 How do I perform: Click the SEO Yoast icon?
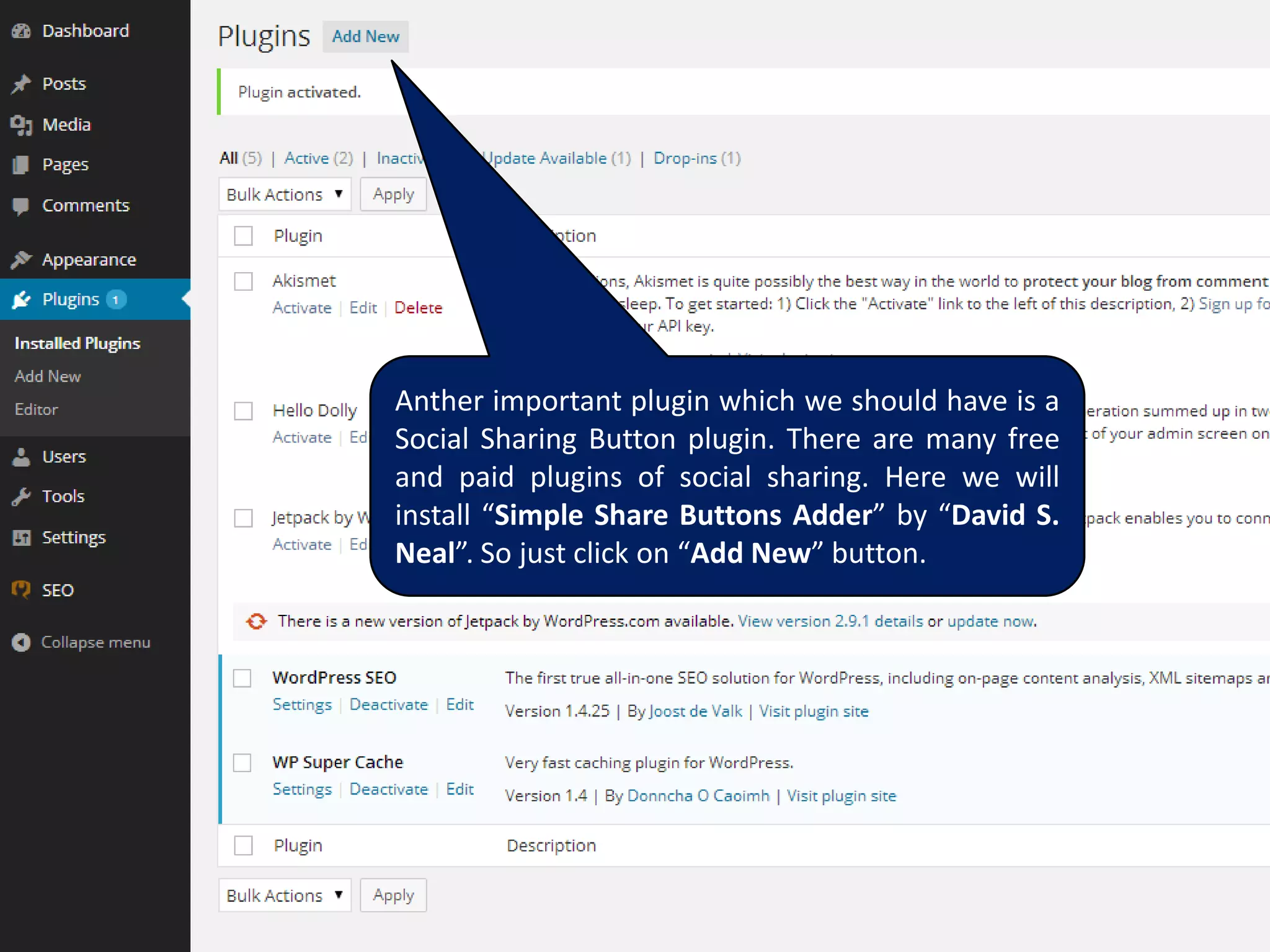coord(21,589)
